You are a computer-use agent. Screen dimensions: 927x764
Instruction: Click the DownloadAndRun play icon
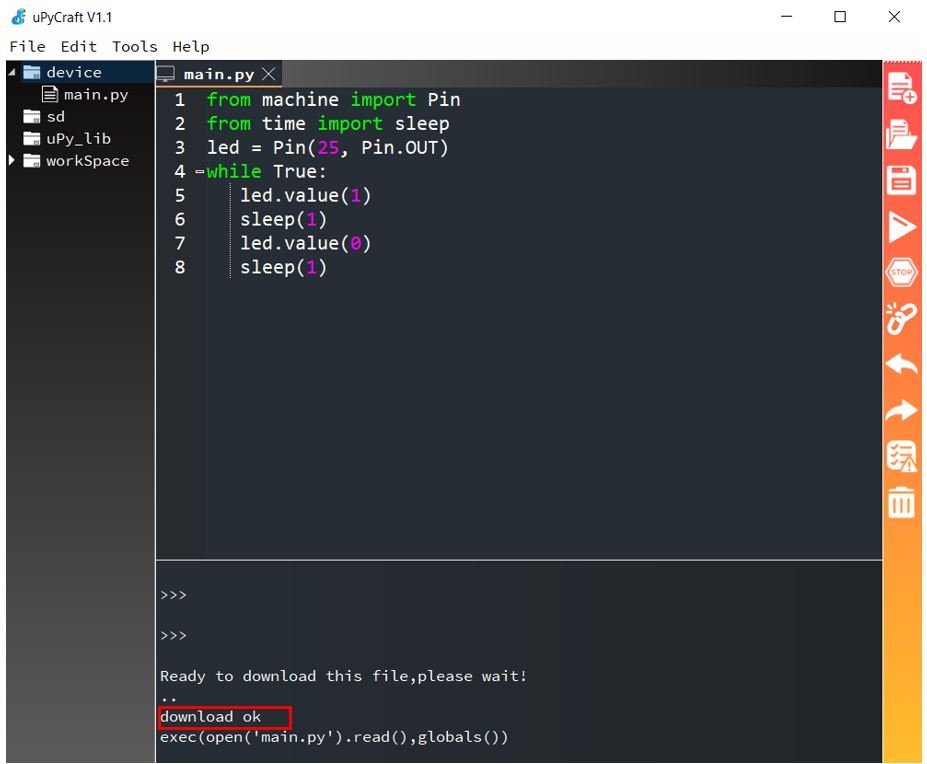(901, 226)
